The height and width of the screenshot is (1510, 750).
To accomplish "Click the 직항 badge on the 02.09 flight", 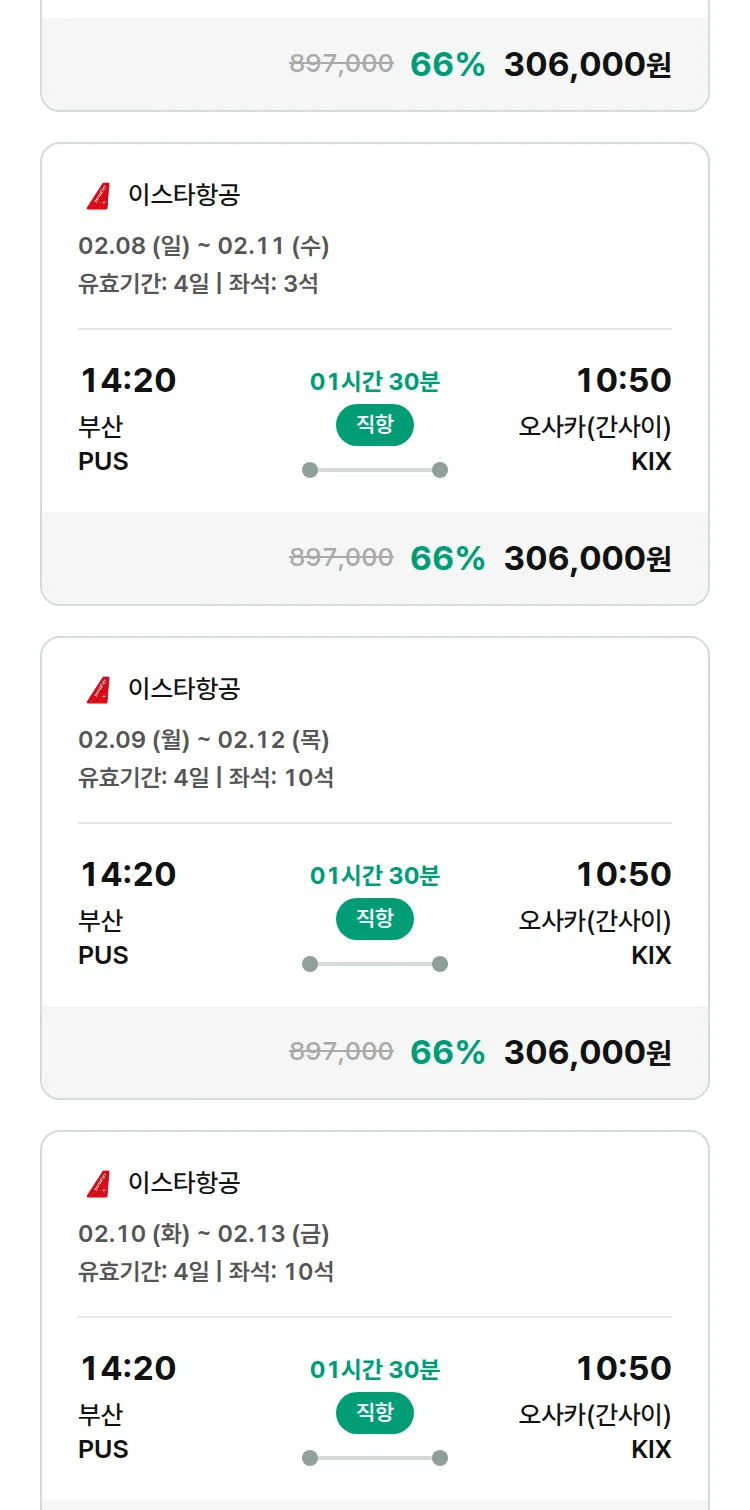I will click(374, 920).
